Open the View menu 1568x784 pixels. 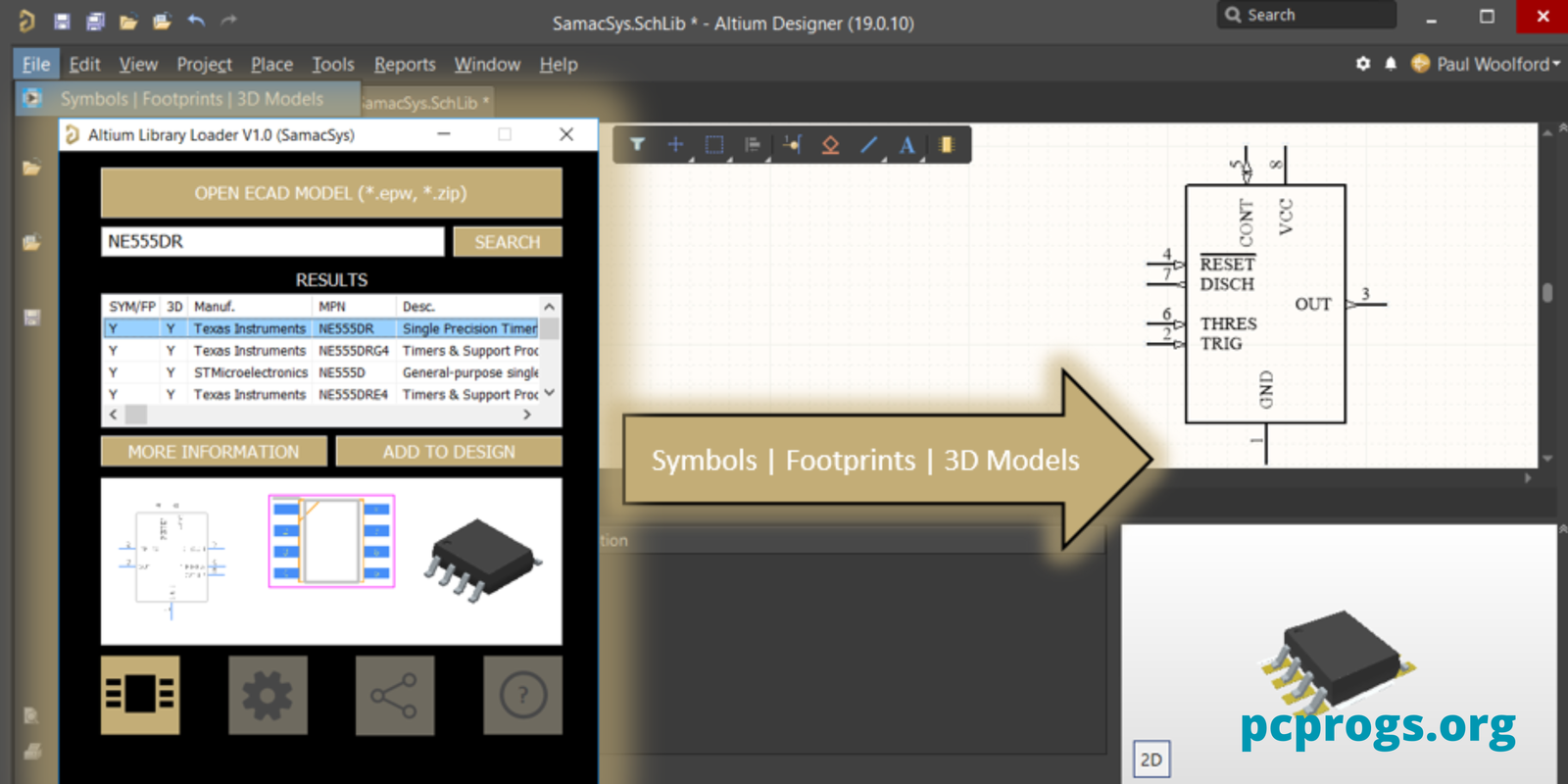click(x=138, y=64)
